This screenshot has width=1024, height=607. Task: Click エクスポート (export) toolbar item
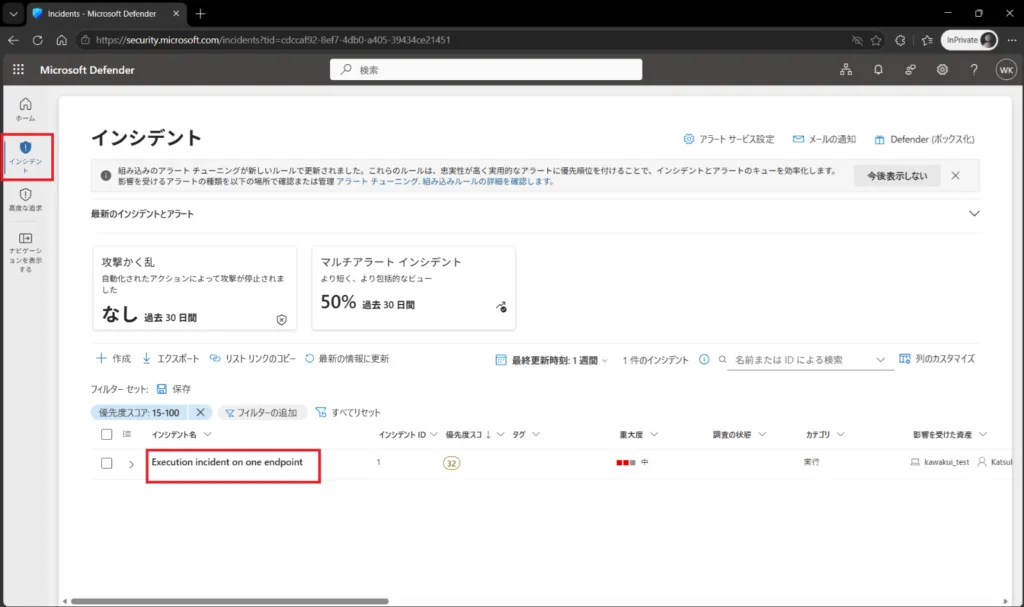(x=170, y=359)
